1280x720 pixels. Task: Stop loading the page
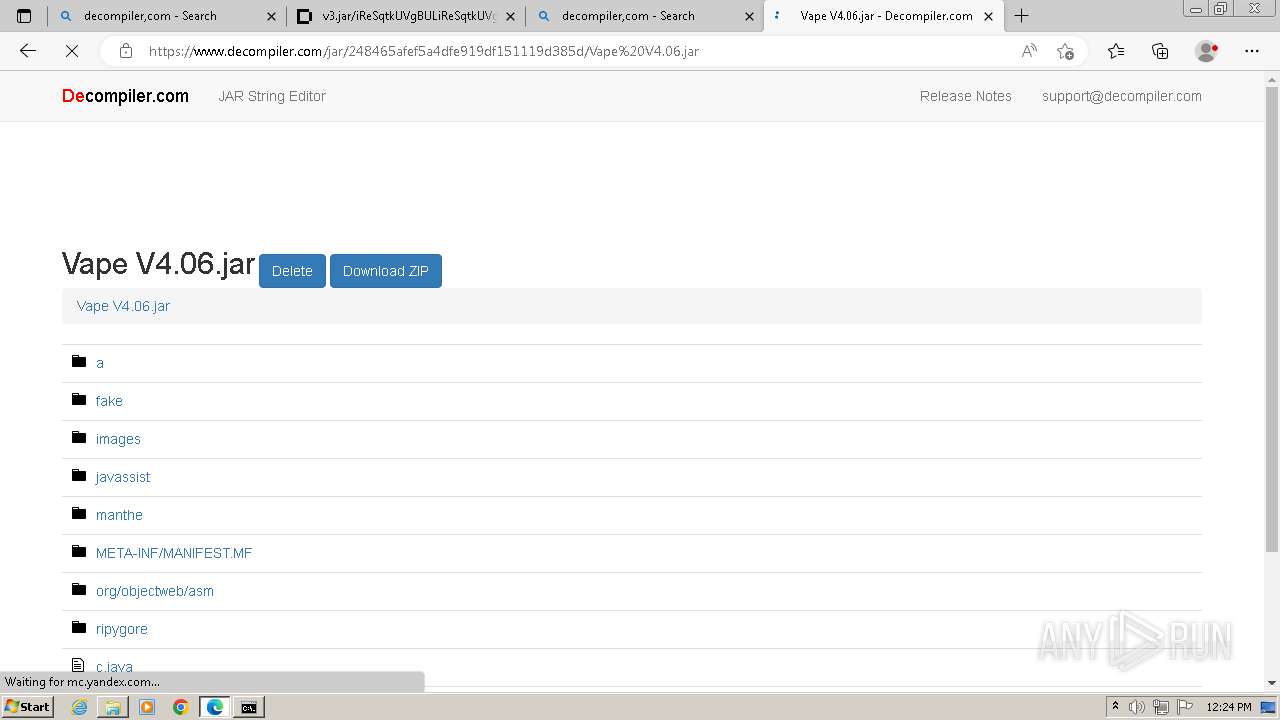pos(72,51)
